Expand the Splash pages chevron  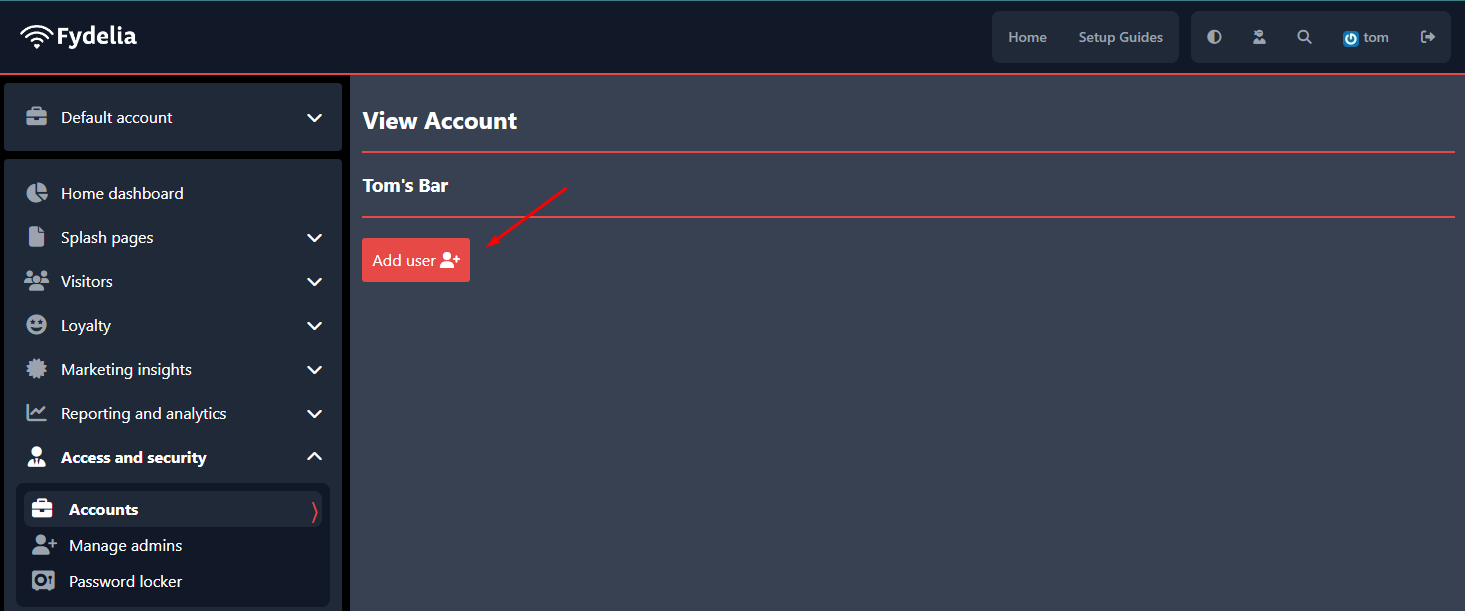[x=314, y=238]
